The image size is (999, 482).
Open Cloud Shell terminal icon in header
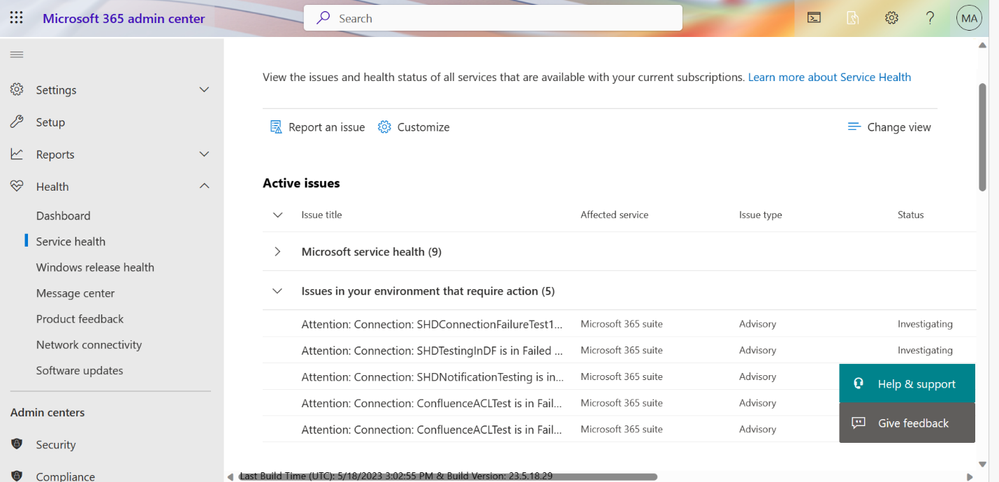coord(814,18)
